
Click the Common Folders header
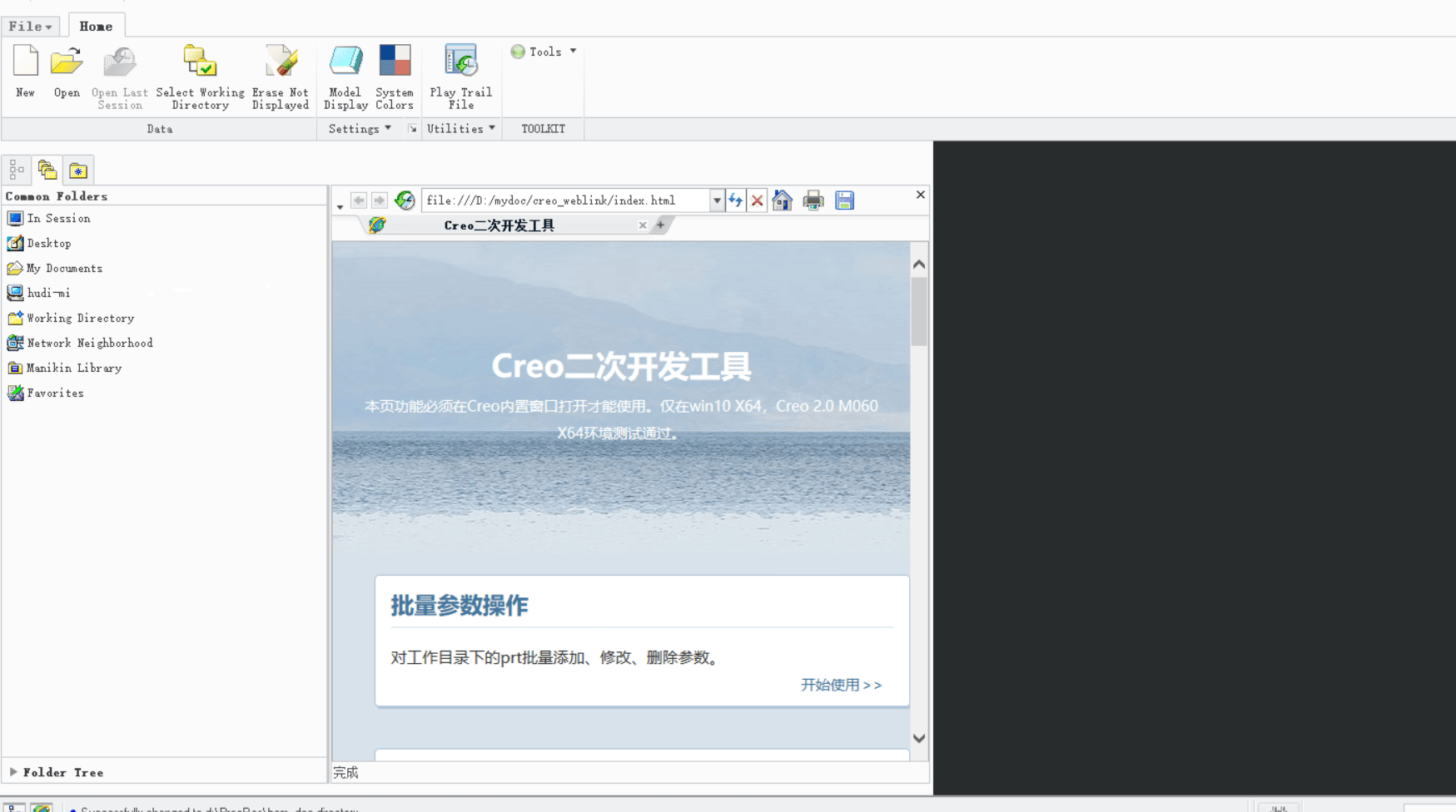point(57,196)
